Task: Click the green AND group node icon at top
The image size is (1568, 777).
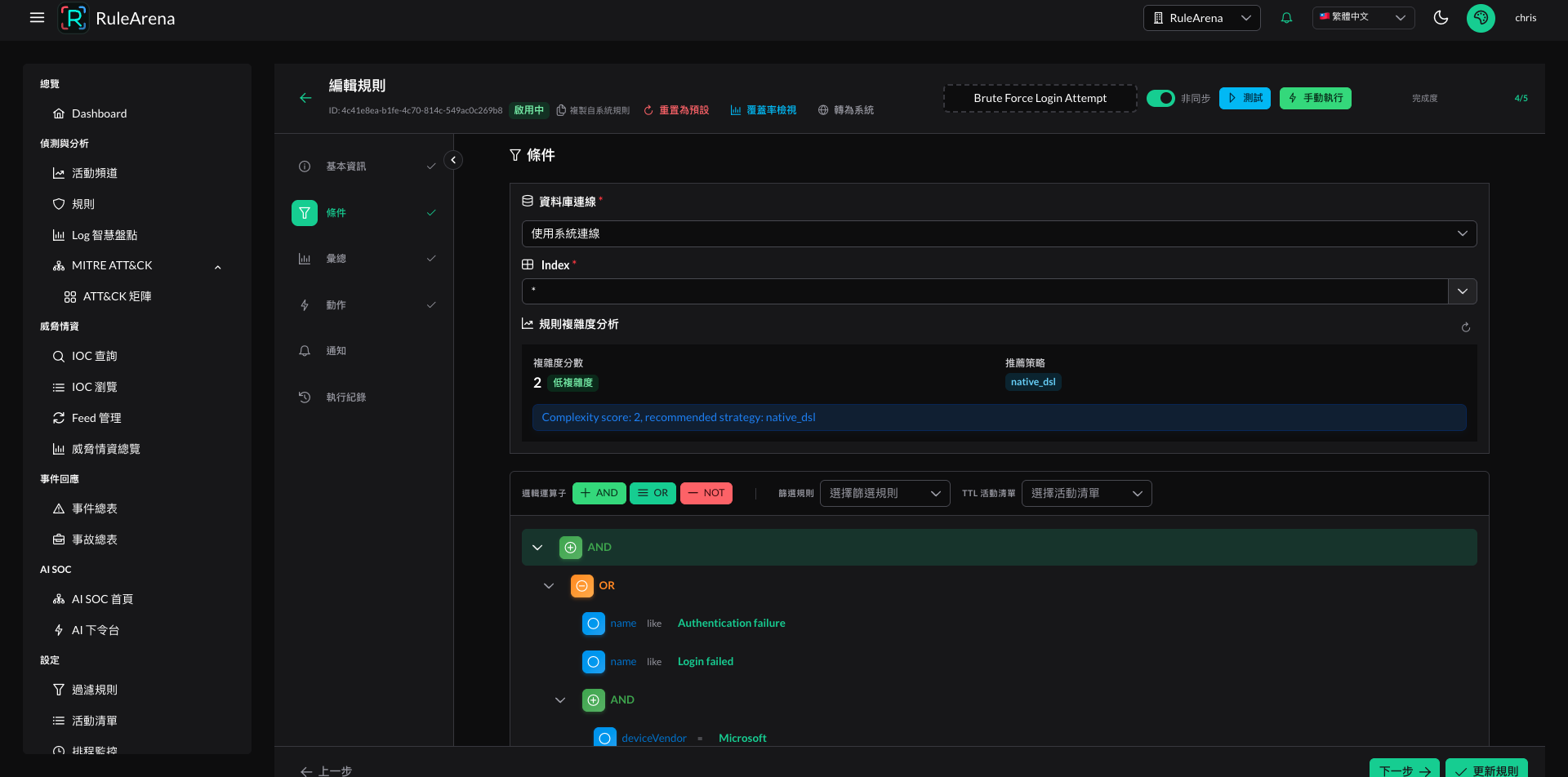Action: click(571, 548)
